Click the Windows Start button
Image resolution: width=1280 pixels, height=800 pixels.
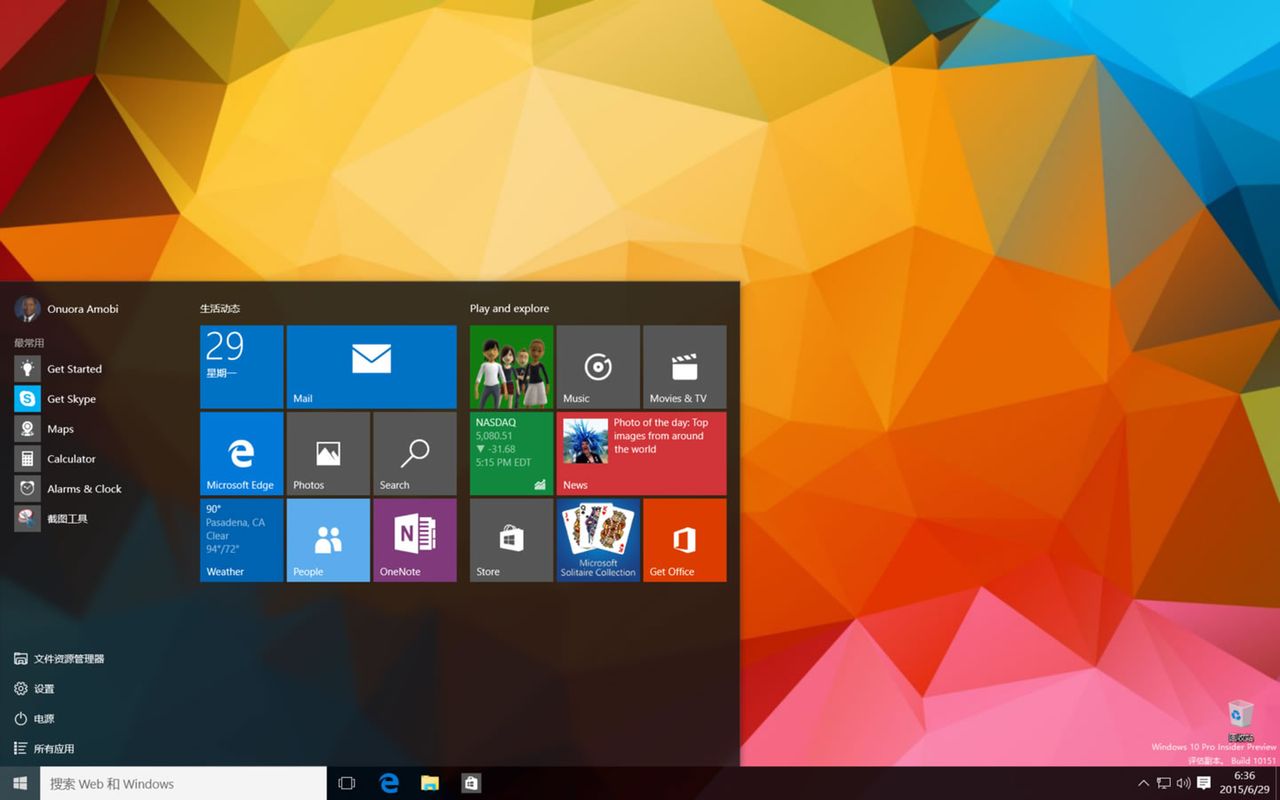[x=20, y=784]
